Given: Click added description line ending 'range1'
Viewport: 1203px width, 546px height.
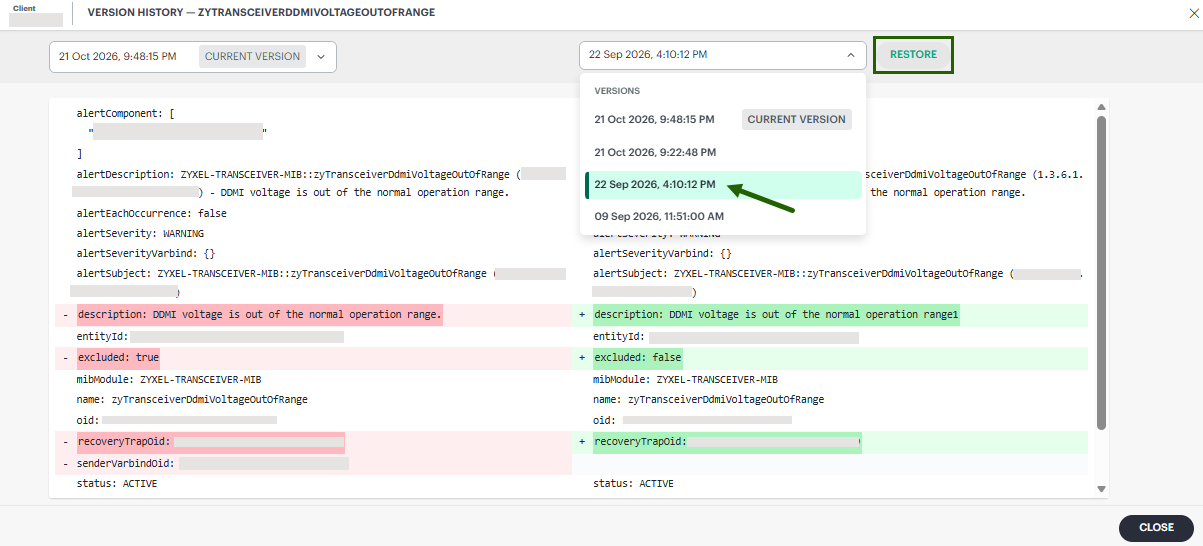Looking at the screenshot, I should [776, 314].
